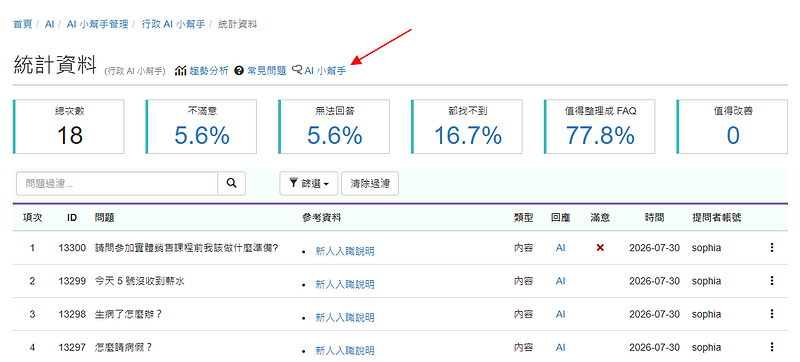Click the AI response link for row 13299
This screenshot has width=800, height=362.
coord(560,281)
